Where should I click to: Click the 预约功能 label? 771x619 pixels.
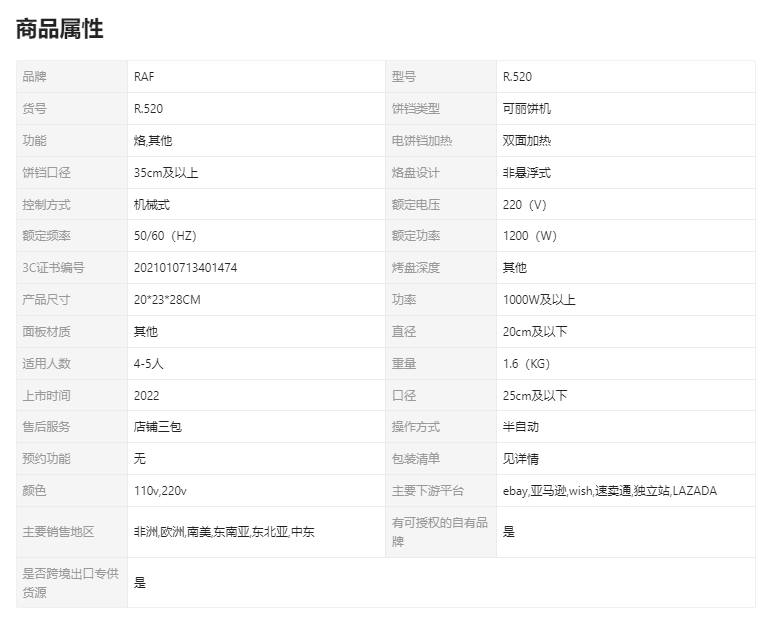[46, 458]
